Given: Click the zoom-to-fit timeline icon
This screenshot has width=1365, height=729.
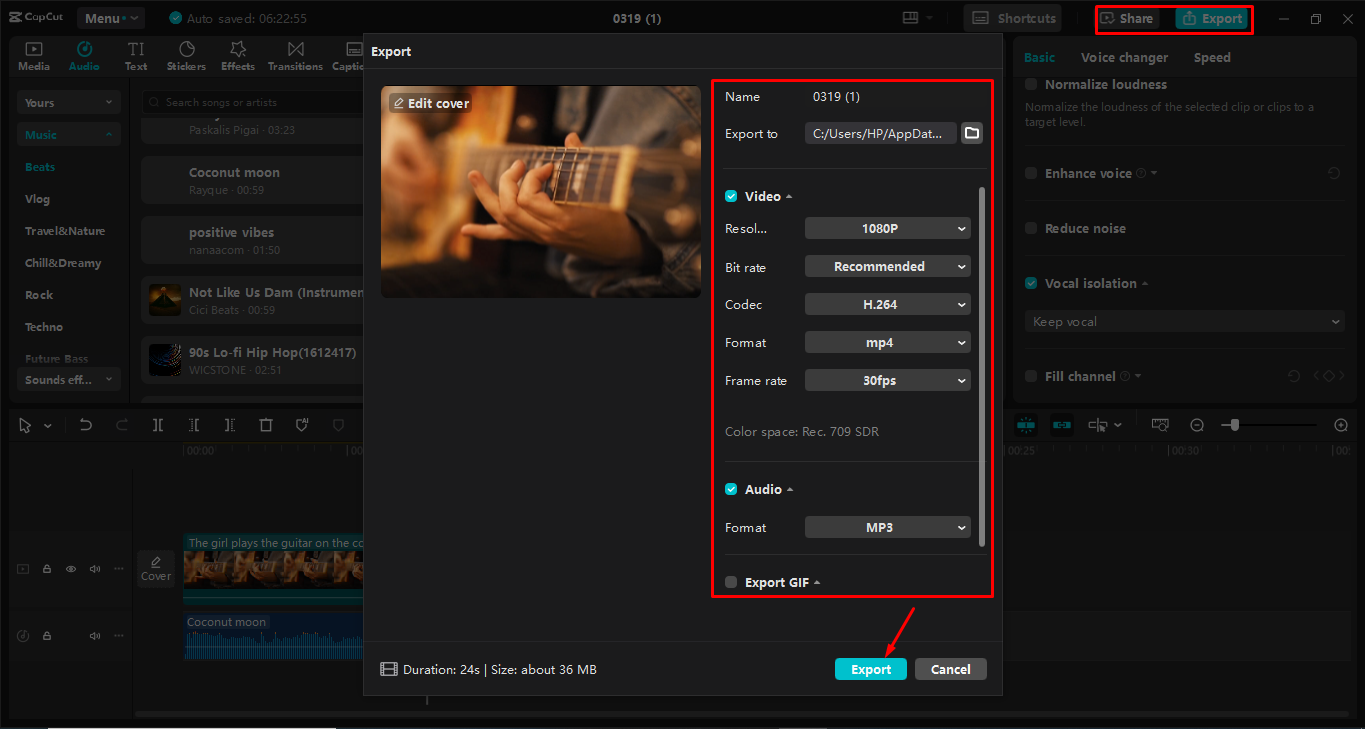Looking at the screenshot, I should click(1160, 425).
